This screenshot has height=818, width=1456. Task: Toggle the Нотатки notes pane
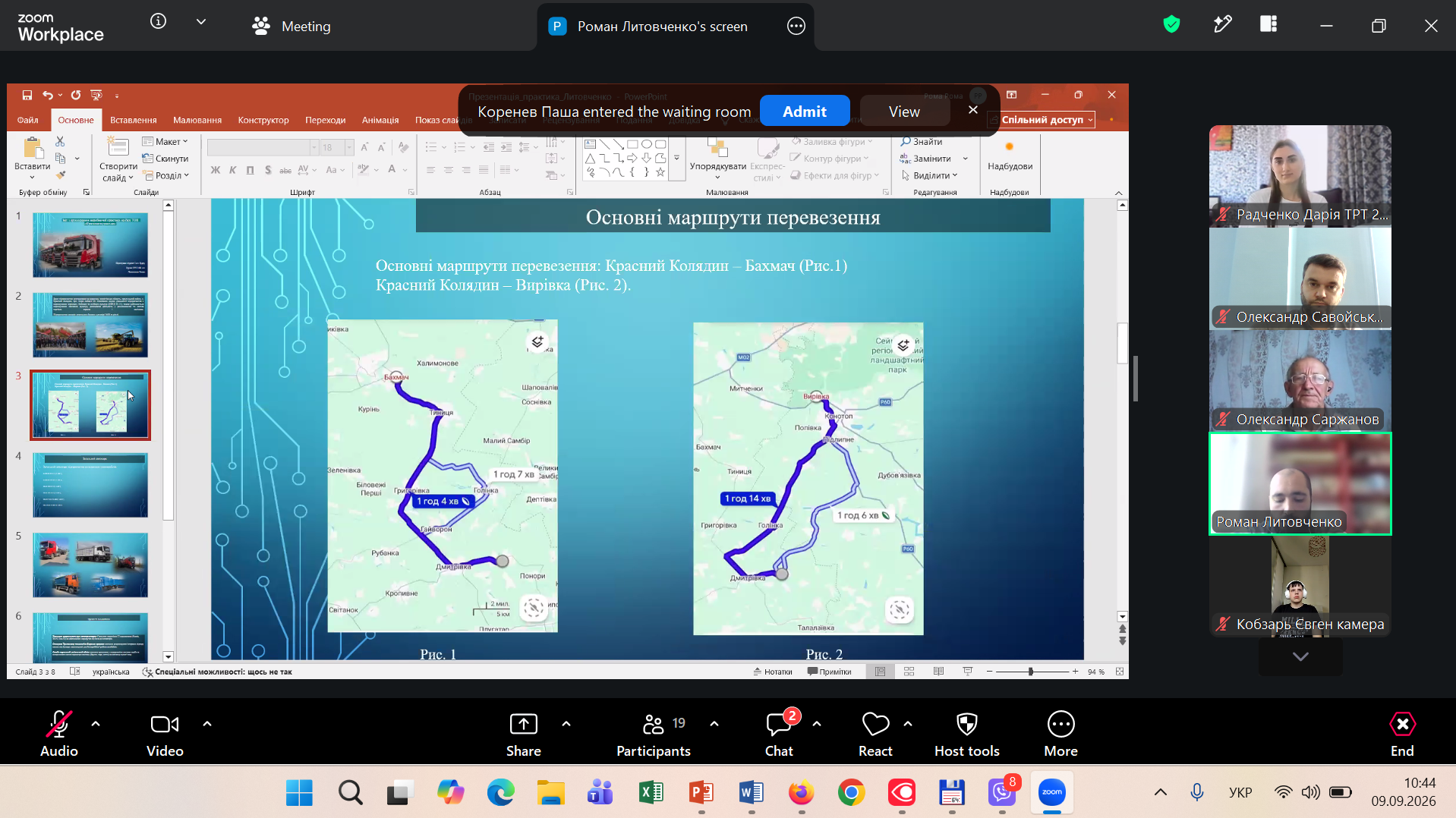click(x=773, y=672)
